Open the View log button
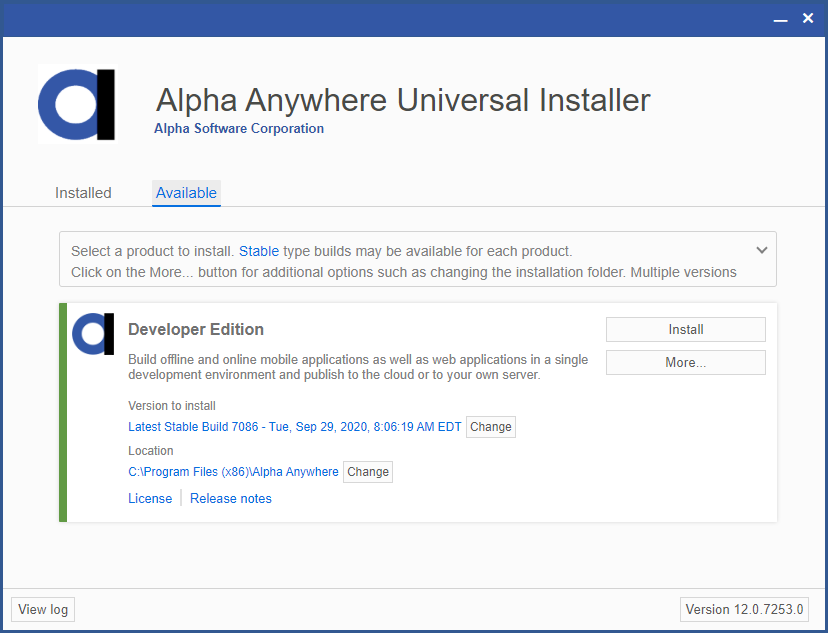Screen dimensions: 828x633 (x=43, y=609)
